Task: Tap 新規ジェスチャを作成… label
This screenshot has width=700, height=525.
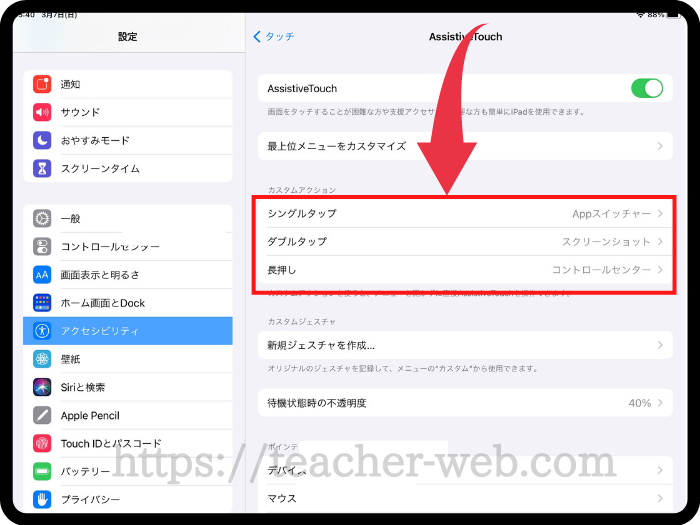Action: coord(321,345)
